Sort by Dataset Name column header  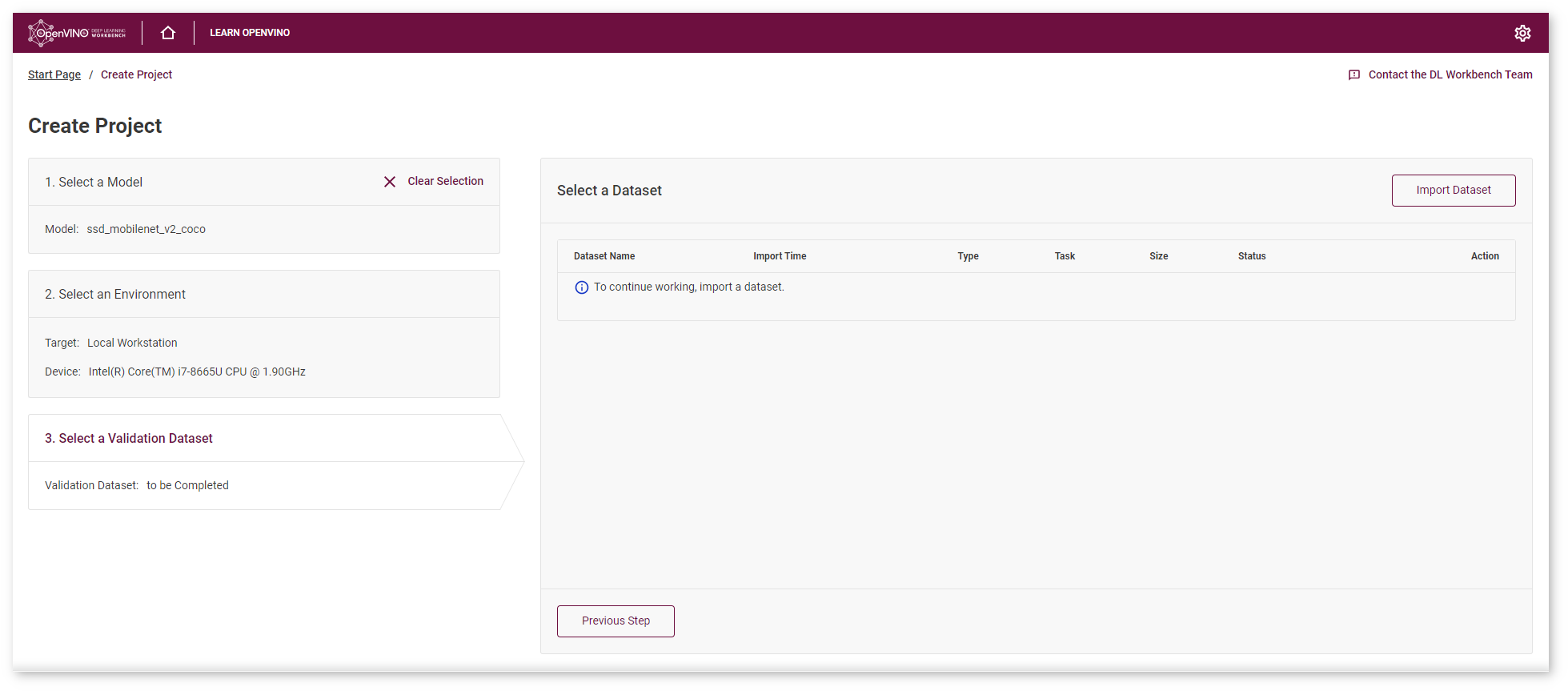(604, 256)
